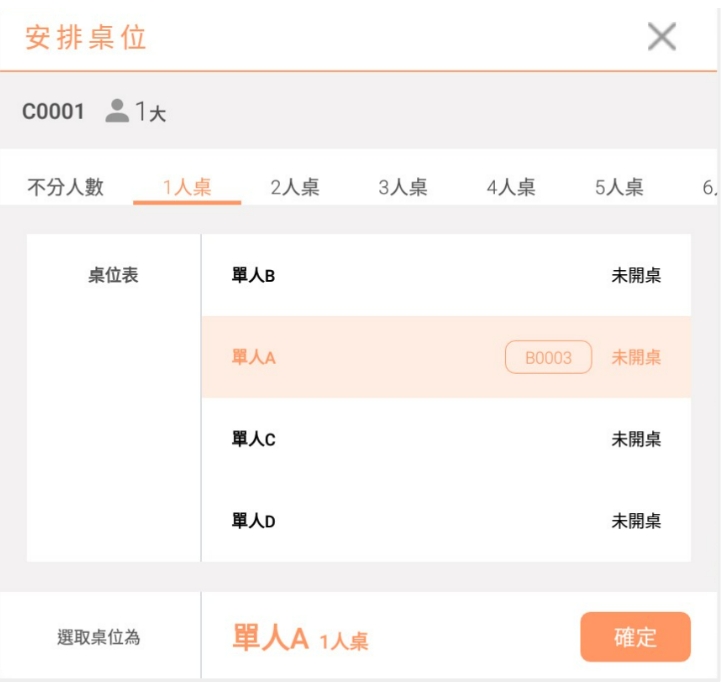Click the B0003 order tag
Image resolution: width=723 pixels, height=685 pixels.
point(548,358)
